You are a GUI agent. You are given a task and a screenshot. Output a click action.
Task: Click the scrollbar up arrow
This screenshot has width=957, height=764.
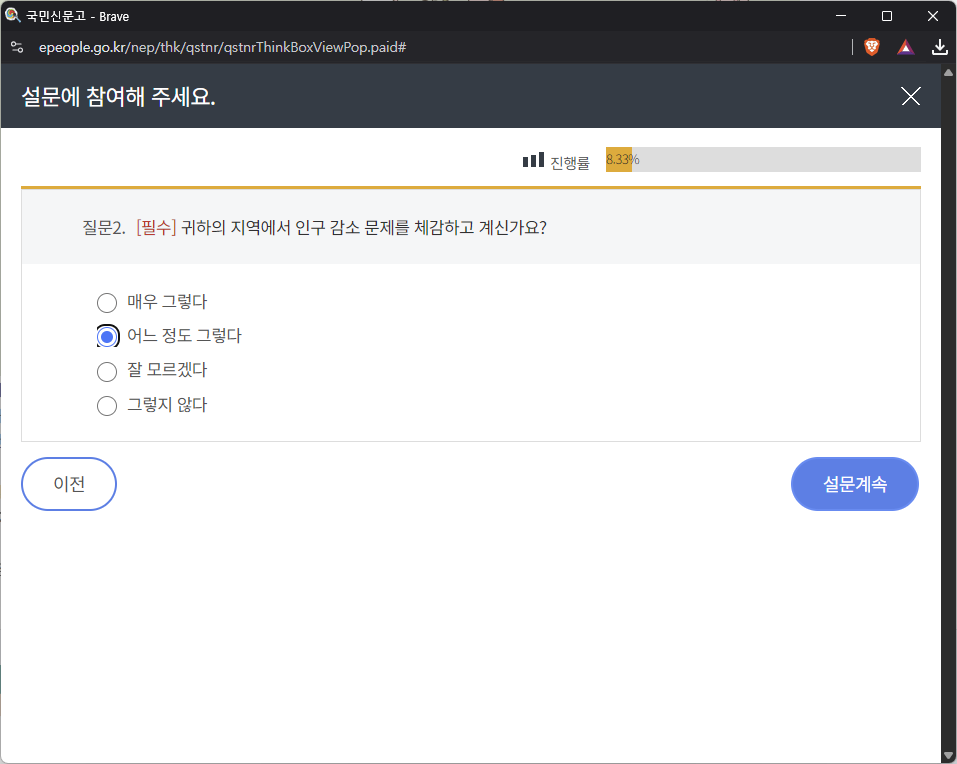[948, 73]
